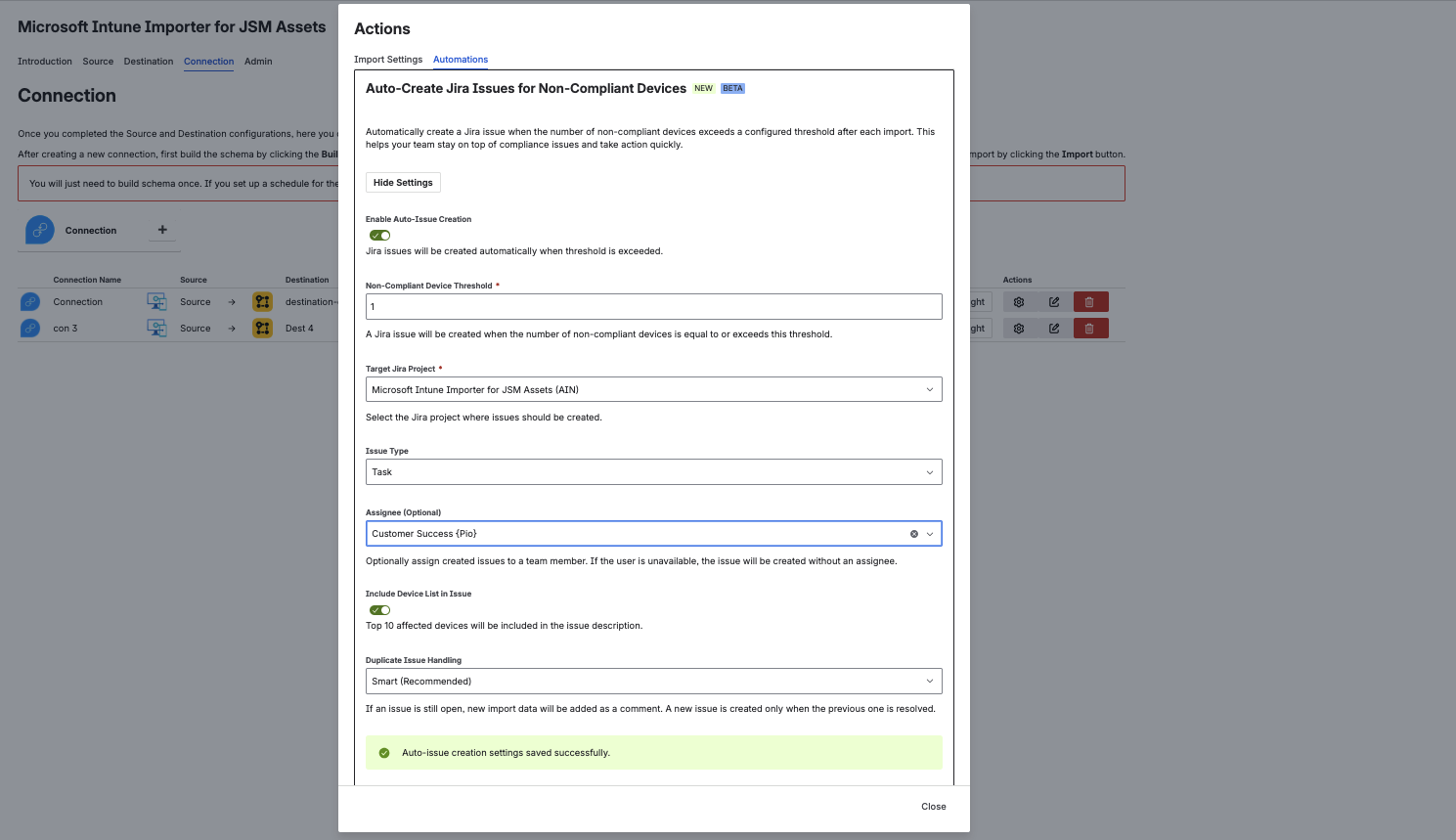Image resolution: width=1456 pixels, height=840 pixels.
Task: Click the Non-Compliant Device Threshold input
Action: pos(653,307)
